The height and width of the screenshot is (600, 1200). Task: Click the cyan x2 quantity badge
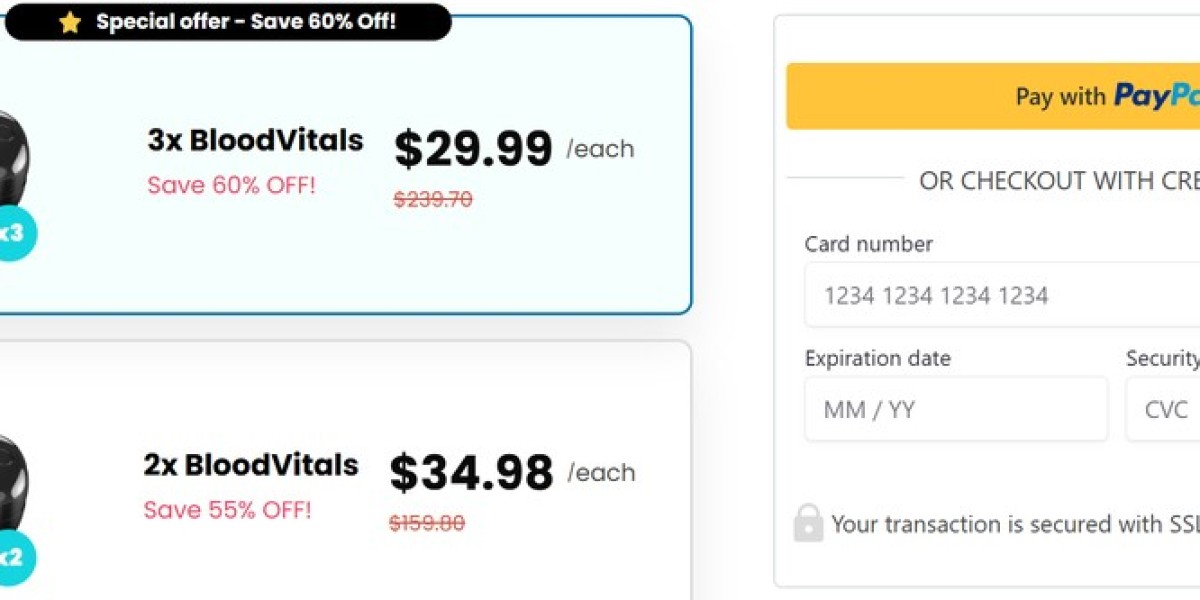click(14, 557)
